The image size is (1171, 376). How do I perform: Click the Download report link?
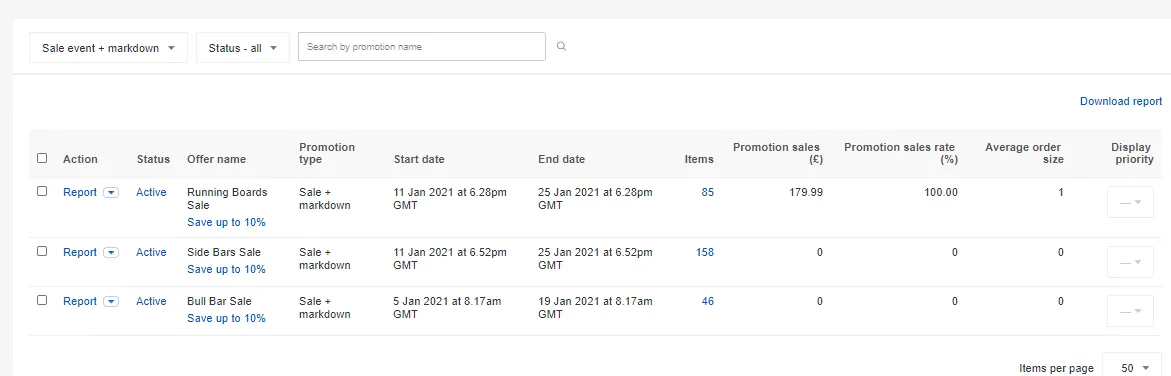pyautogui.click(x=1121, y=101)
